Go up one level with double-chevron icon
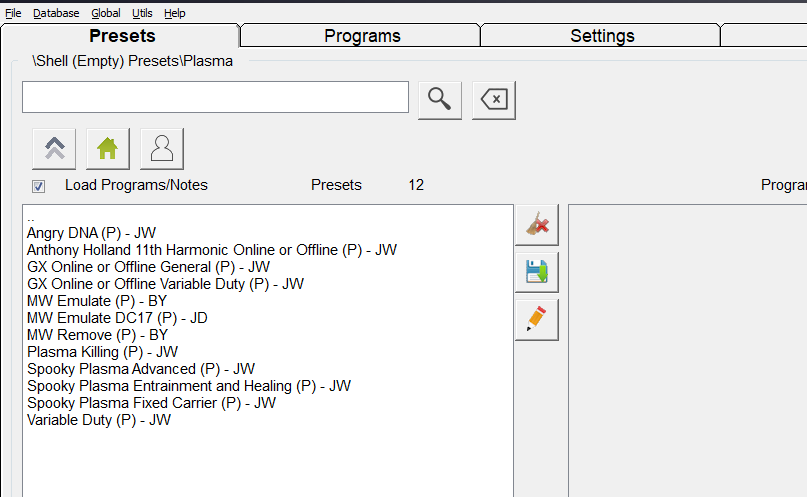 click(x=54, y=149)
